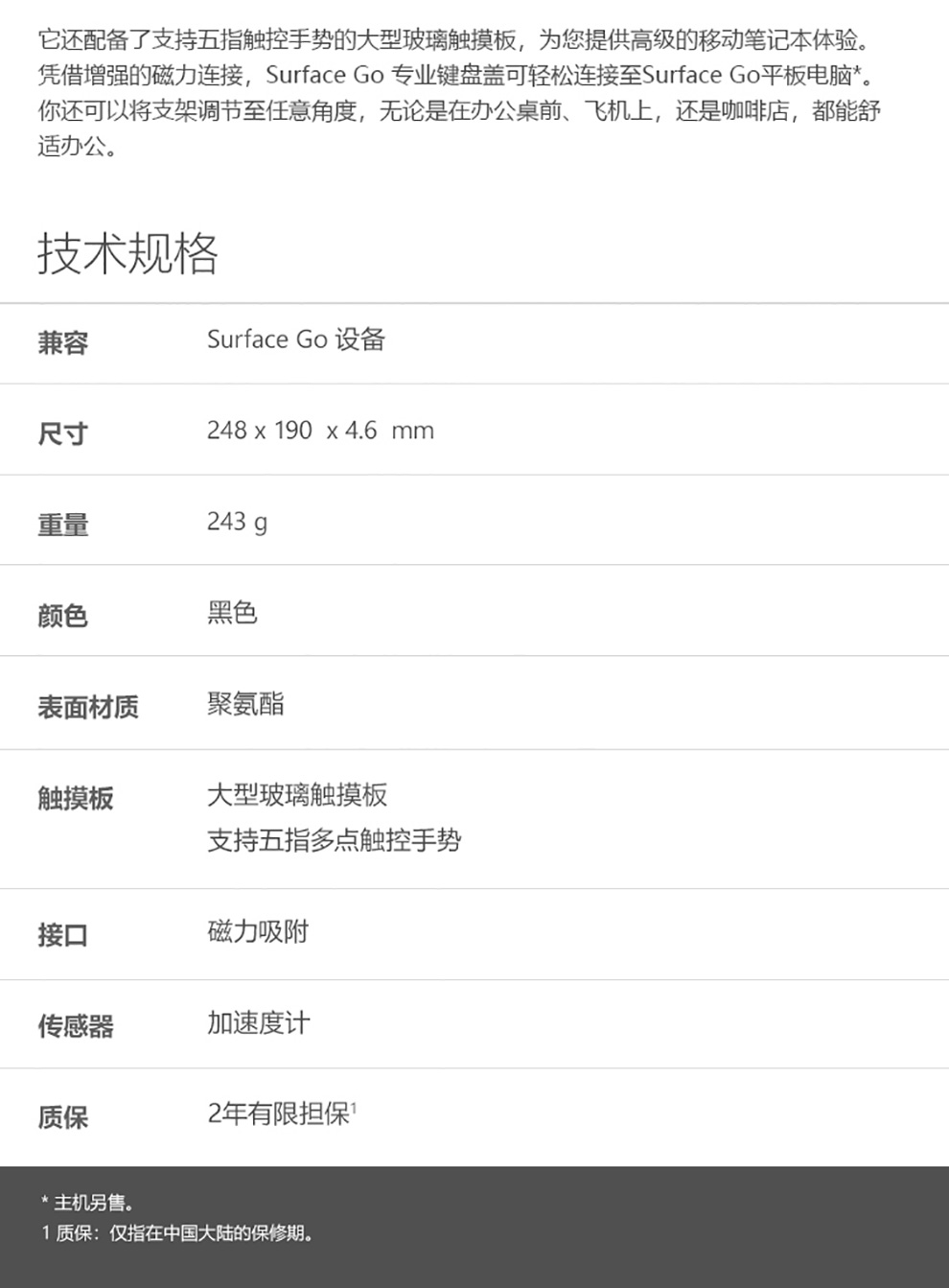Viewport: 949px width, 1288px height.
Task: Select the 颜色 row label
Action: click(63, 616)
